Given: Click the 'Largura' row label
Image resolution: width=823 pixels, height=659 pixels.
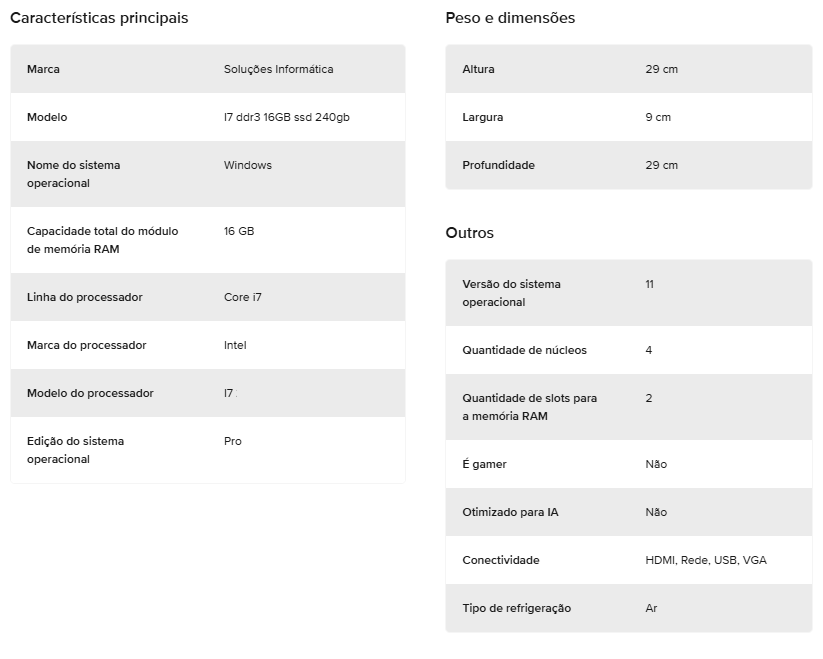Looking at the screenshot, I should click(482, 117).
